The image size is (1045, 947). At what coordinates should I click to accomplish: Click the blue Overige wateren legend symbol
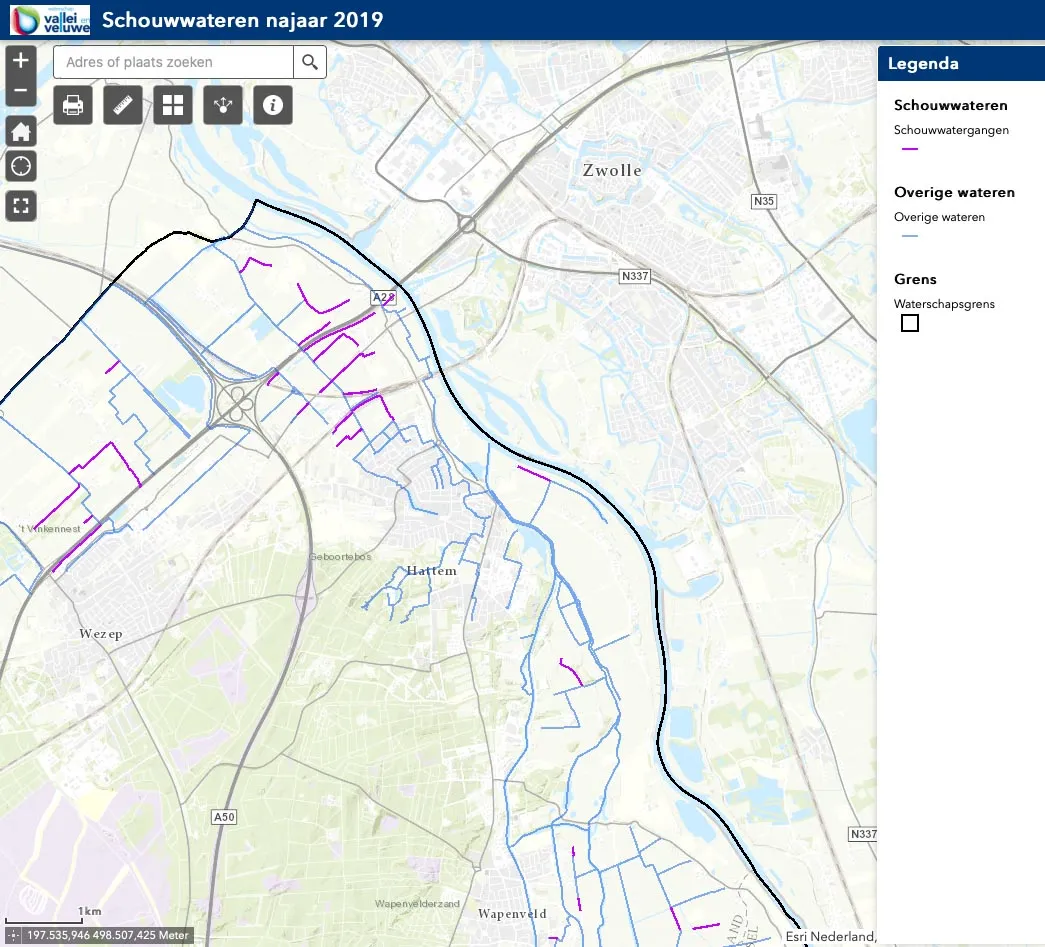pyautogui.click(x=909, y=236)
